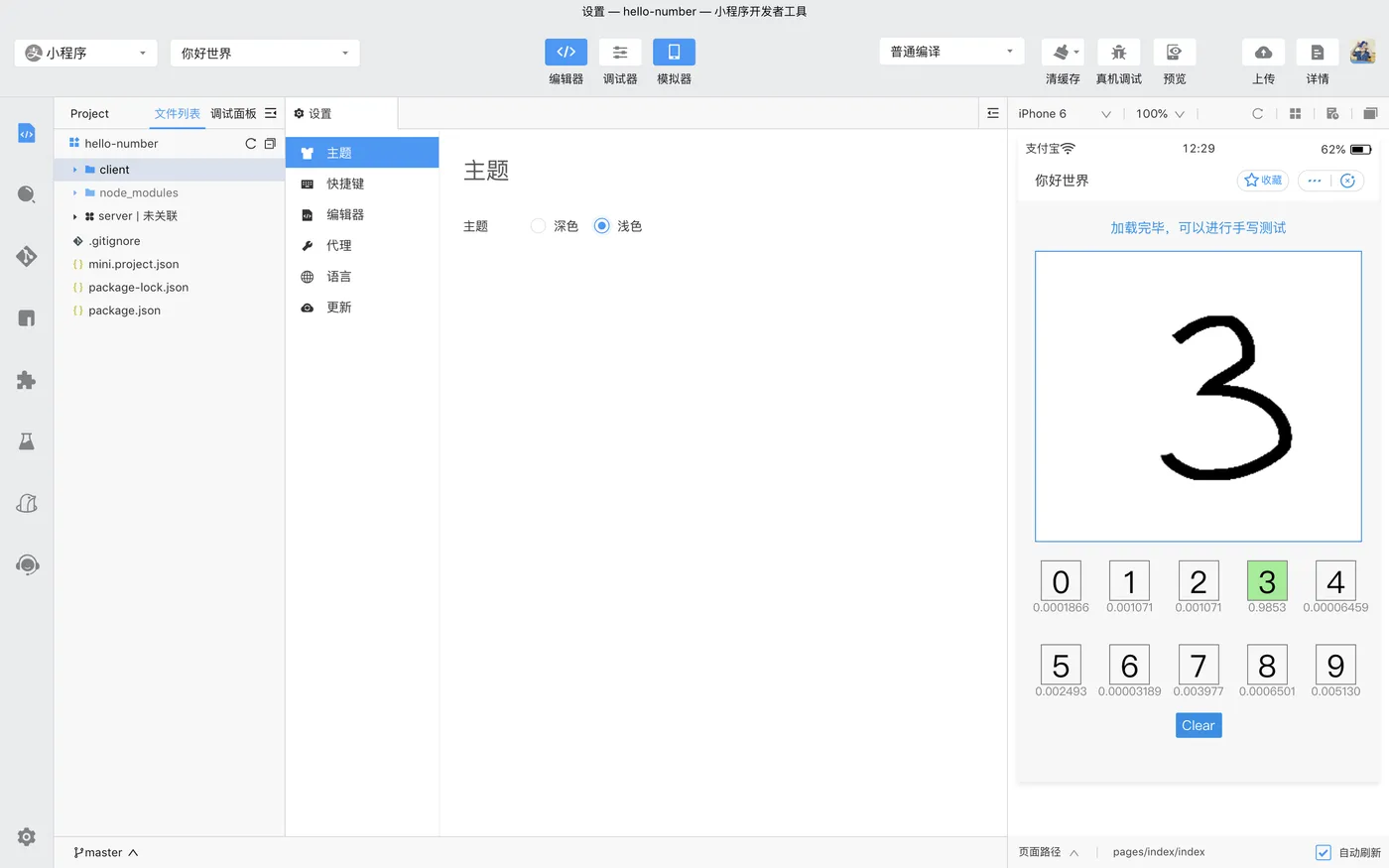The height and width of the screenshot is (868, 1389).
Task: Open settings gear at sidebar bottom
Action: (x=27, y=837)
